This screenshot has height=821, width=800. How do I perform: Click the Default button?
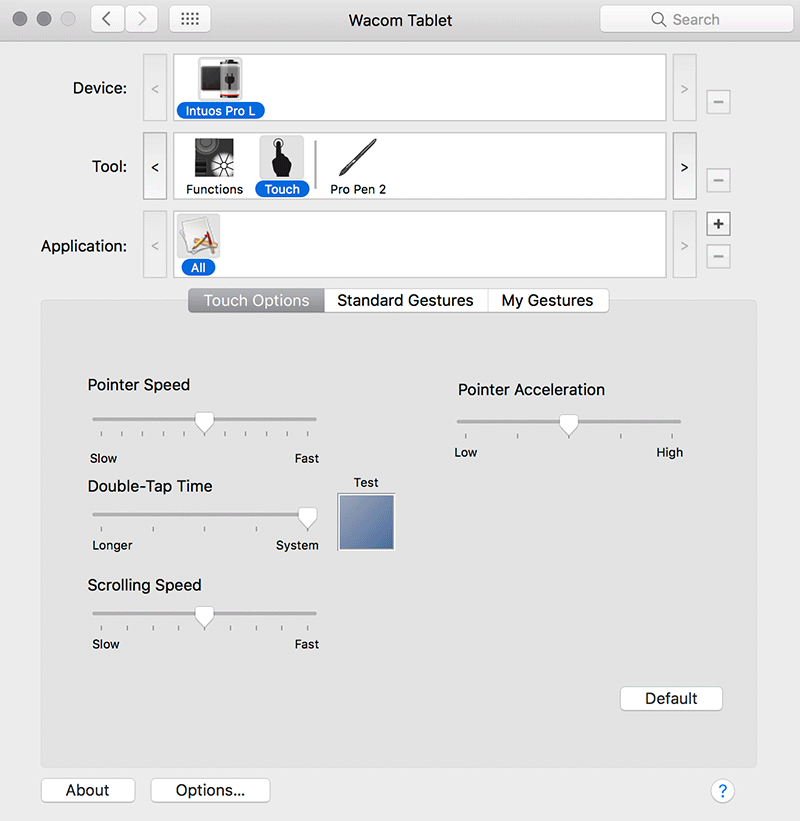coord(671,698)
